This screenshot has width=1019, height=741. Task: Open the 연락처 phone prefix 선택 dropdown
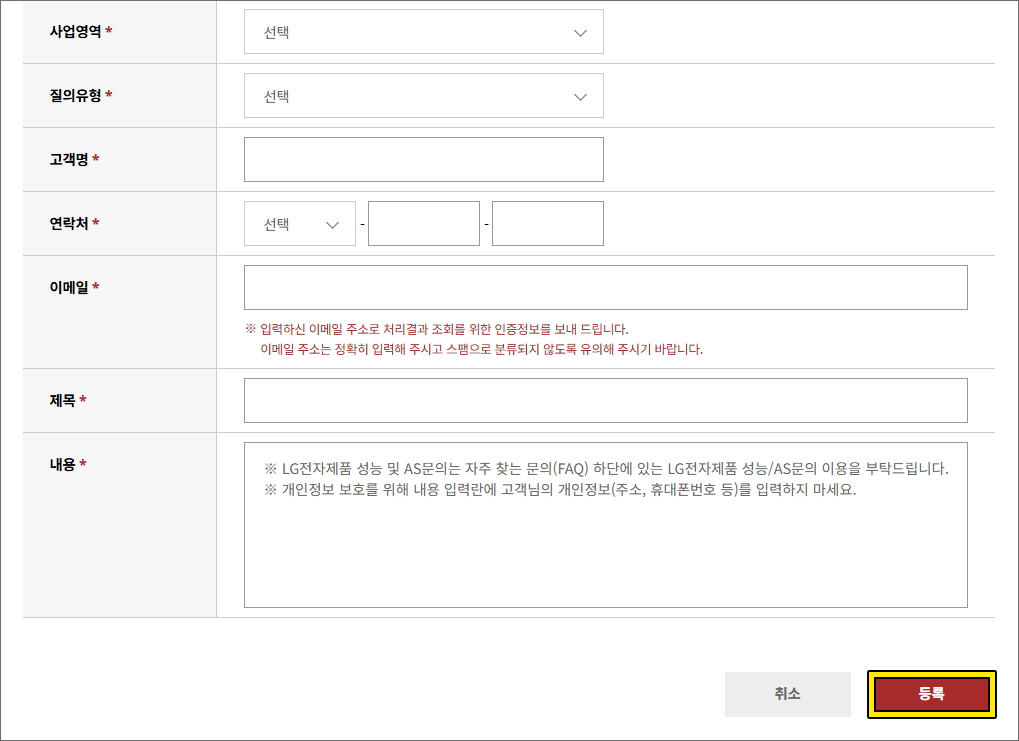(x=299, y=224)
